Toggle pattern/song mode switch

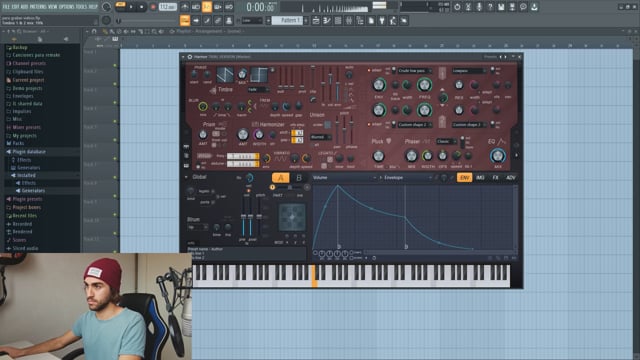121,7
